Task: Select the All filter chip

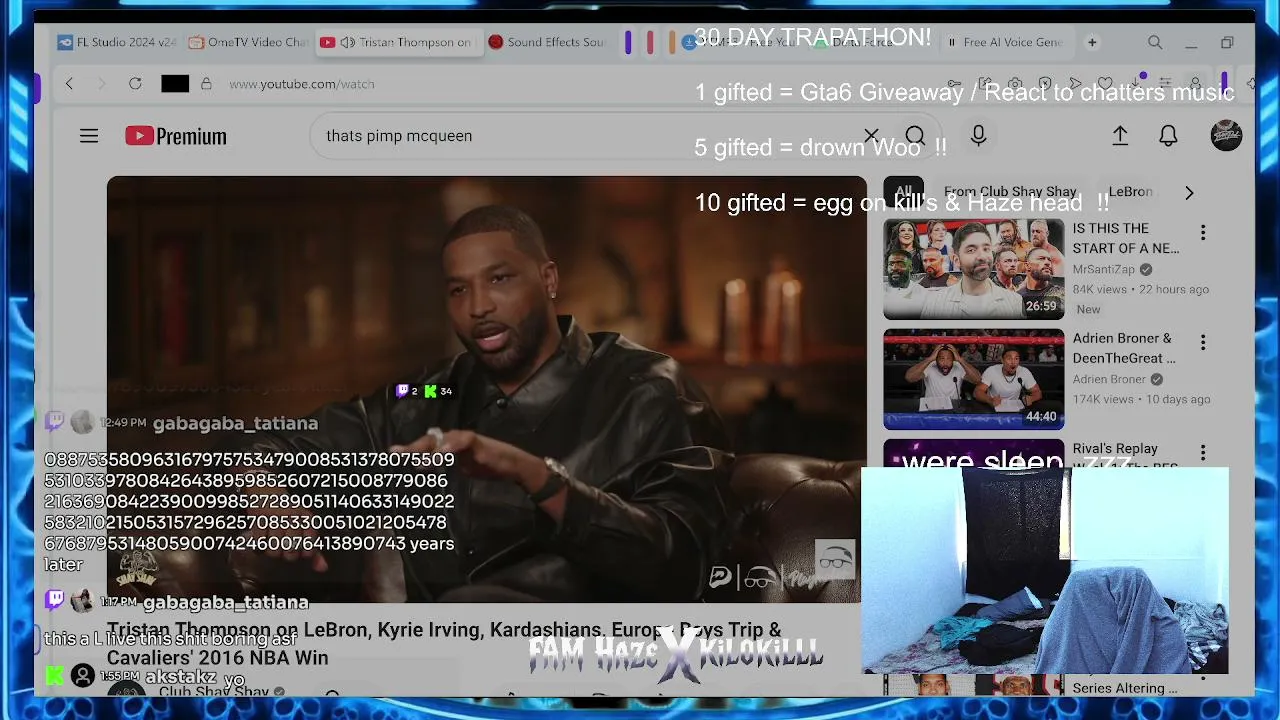Action: tap(904, 192)
